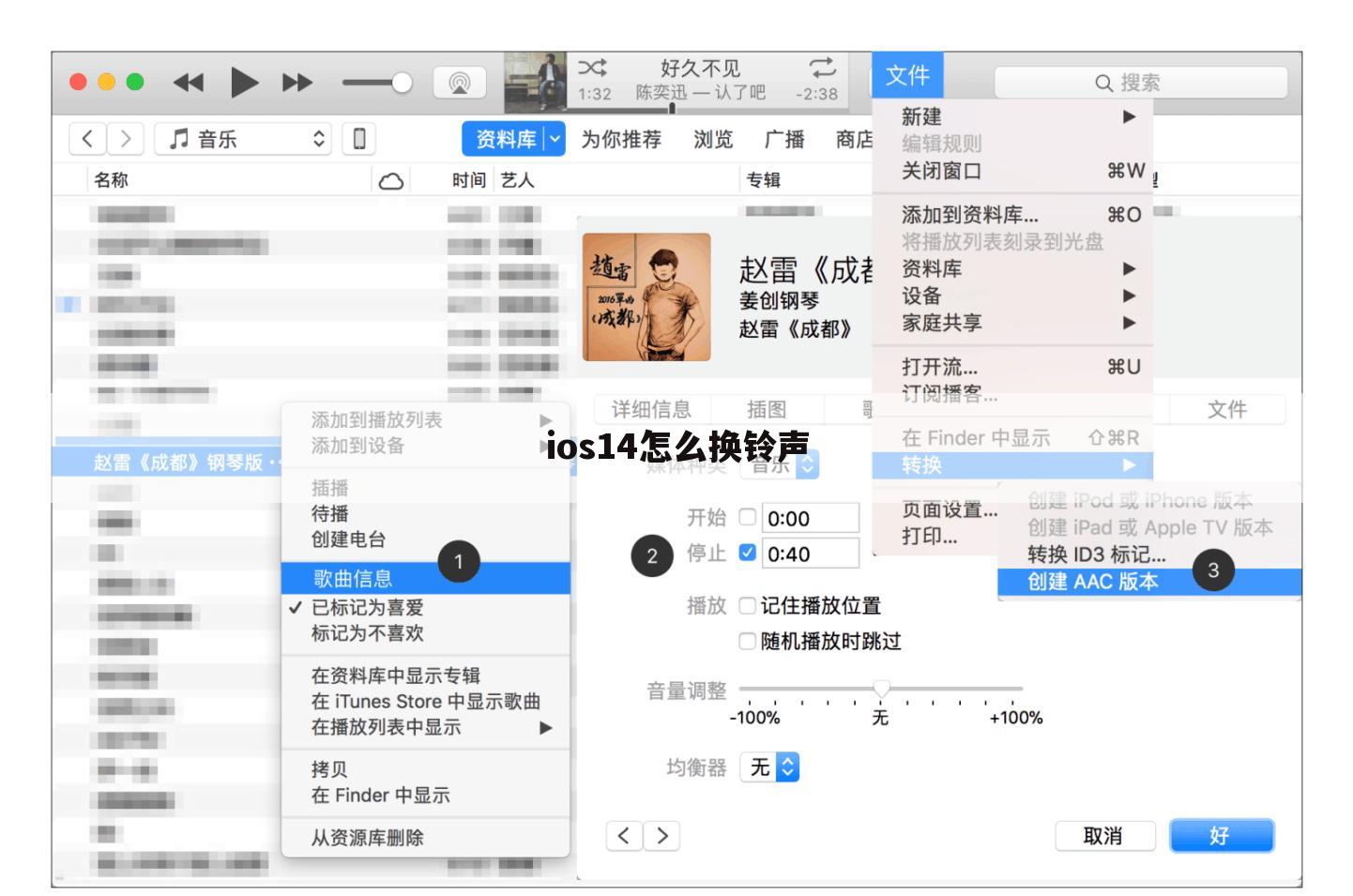This screenshot has width=1353, height=896.
Task: Click the album art of the playing song
Action: coord(535,83)
